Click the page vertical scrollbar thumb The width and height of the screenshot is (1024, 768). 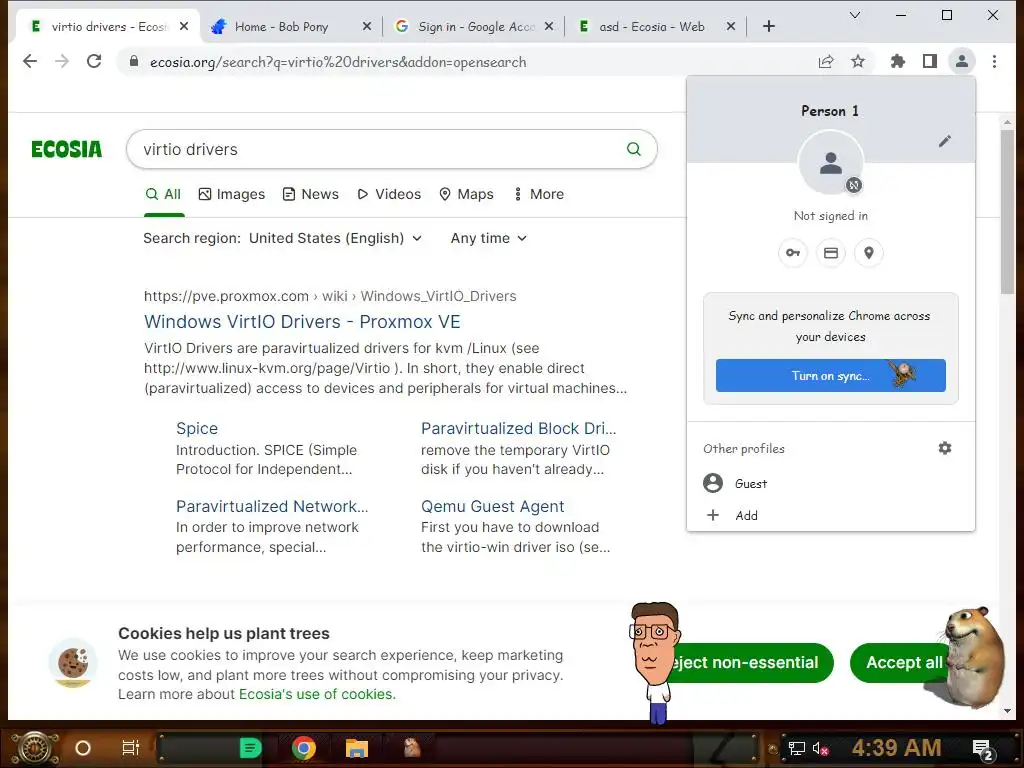1007,212
